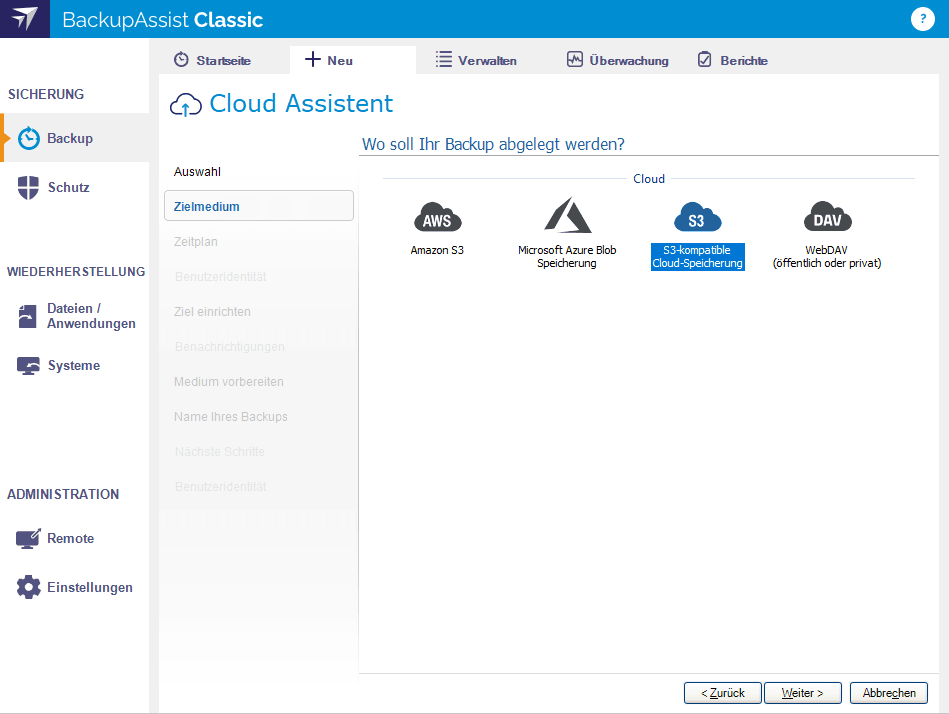949x714 pixels.
Task: Click the BackupAssist Classic title text
Action: (162, 20)
